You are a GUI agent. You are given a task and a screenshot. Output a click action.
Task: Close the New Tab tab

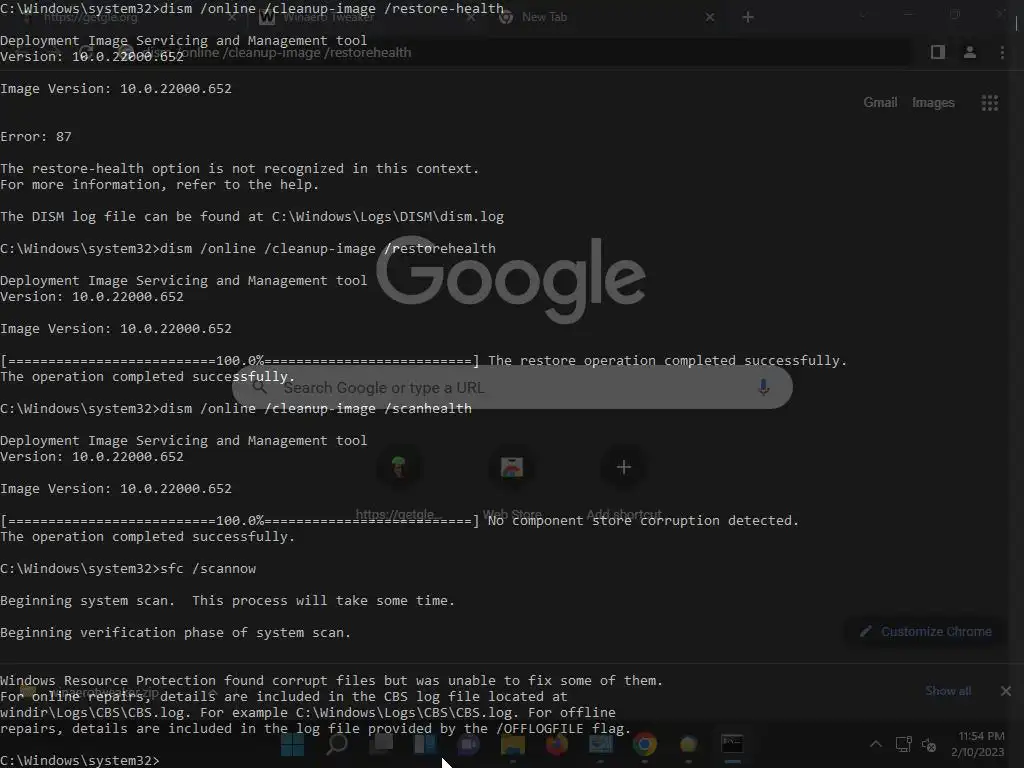pyautogui.click(x=710, y=17)
